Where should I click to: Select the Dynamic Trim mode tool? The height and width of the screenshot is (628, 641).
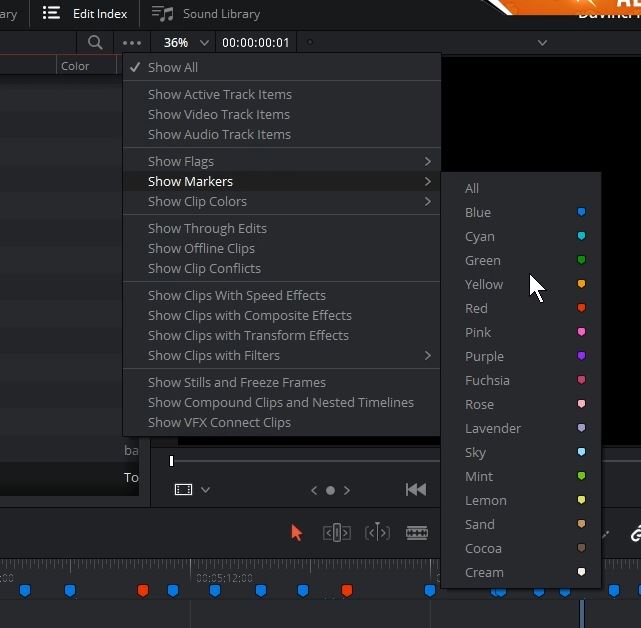377,532
